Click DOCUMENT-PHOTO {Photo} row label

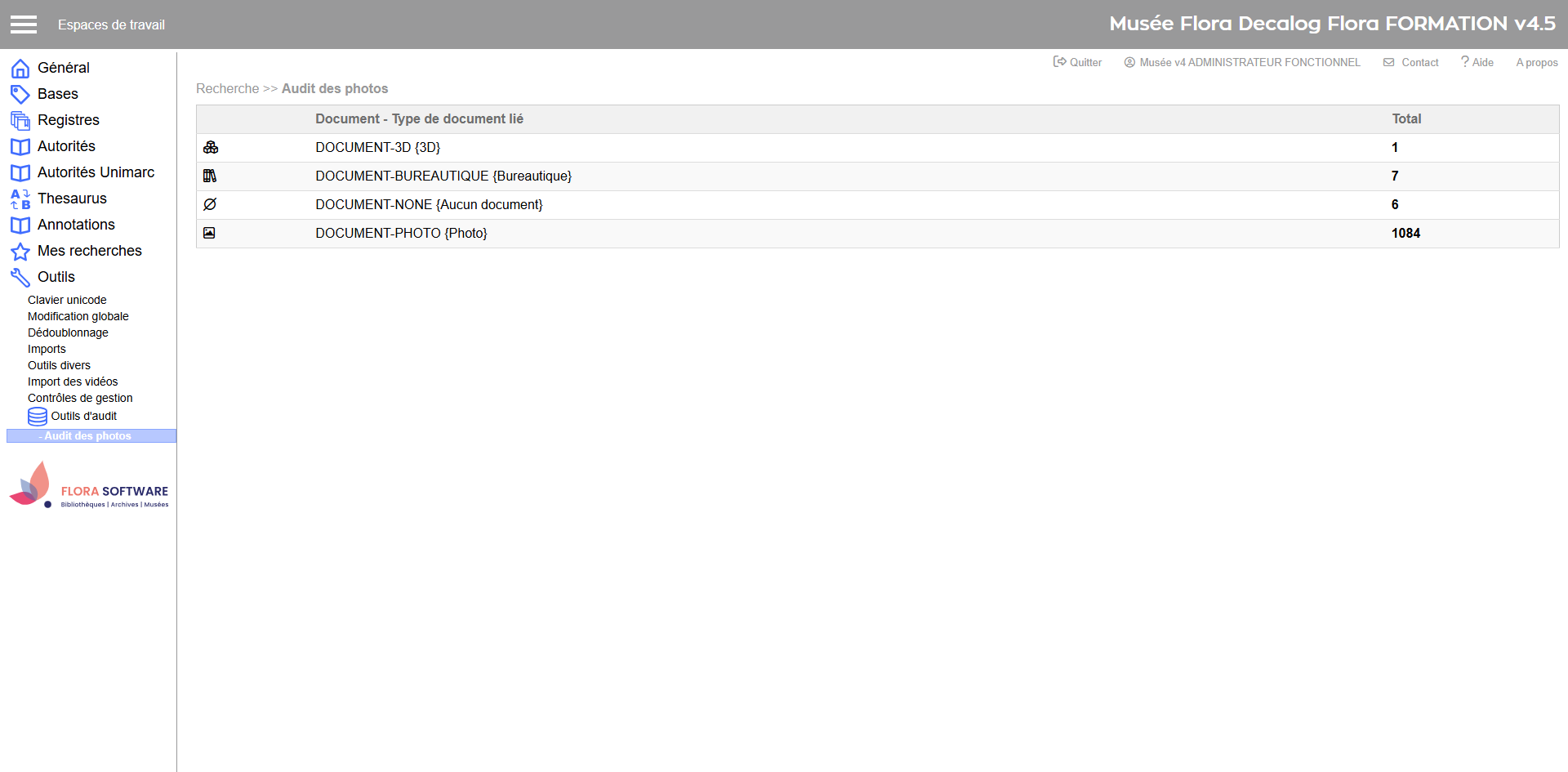click(x=401, y=233)
